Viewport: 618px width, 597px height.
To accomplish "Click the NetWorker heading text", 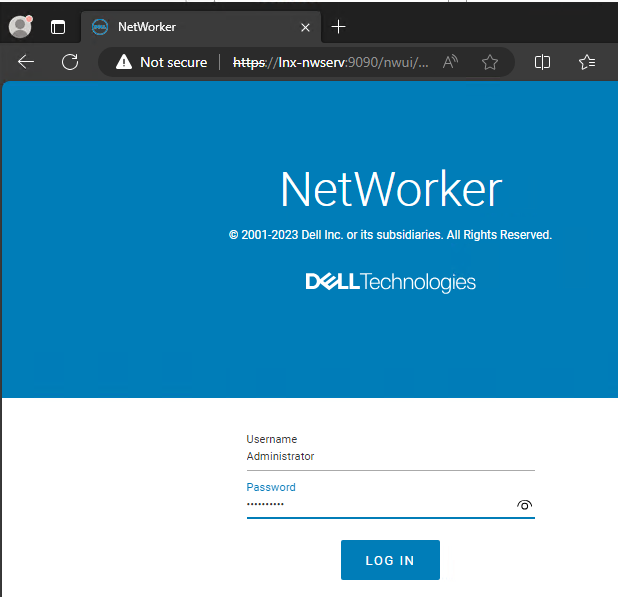I will (391, 189).
